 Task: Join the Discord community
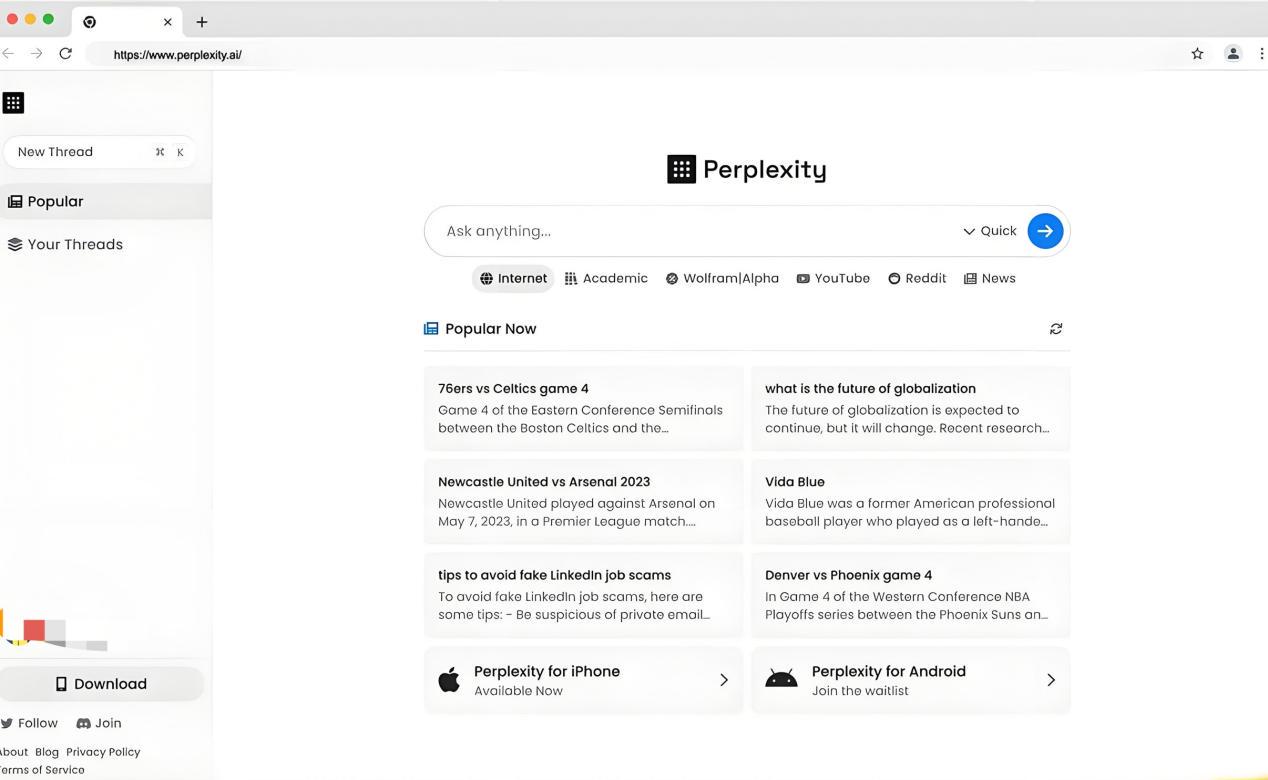coord(99,723)
